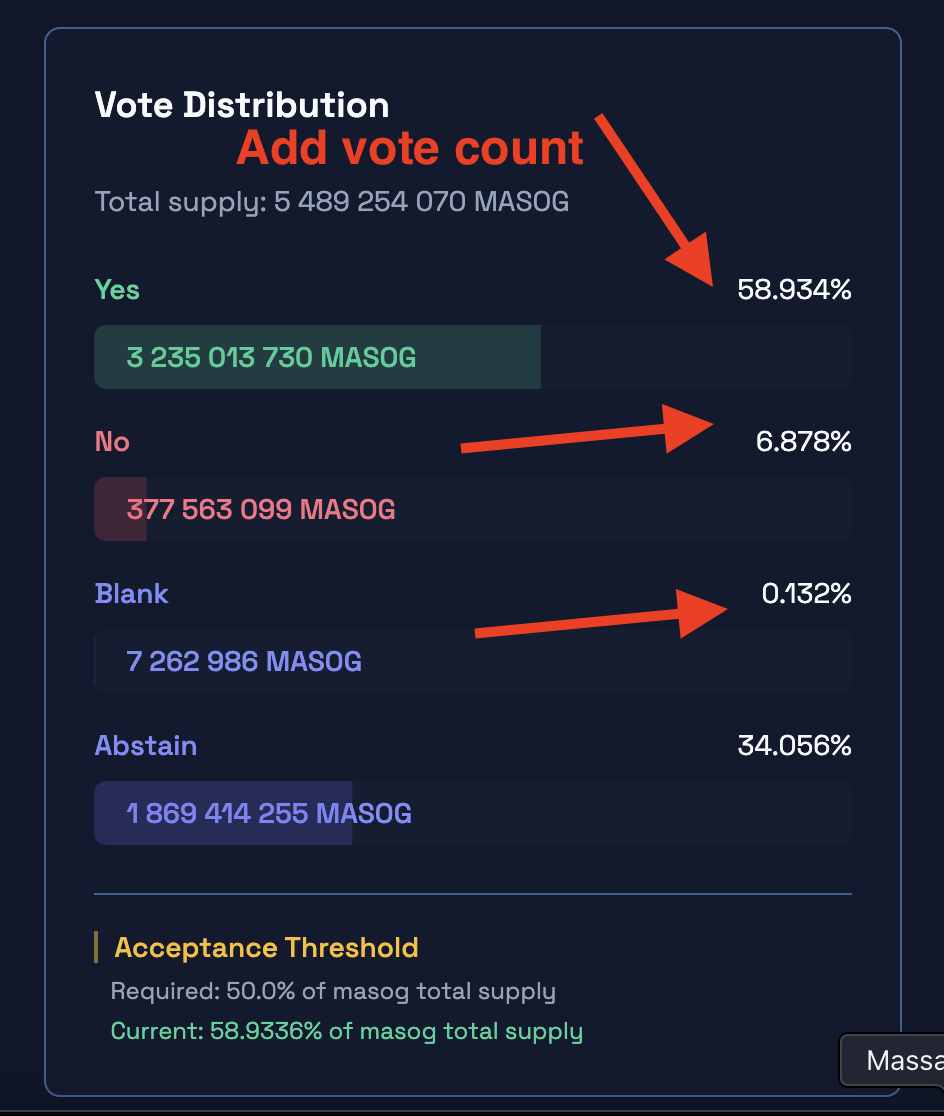Select the Abstain option label
This screenshot has width=944, height=1116.
click(146, 746)
